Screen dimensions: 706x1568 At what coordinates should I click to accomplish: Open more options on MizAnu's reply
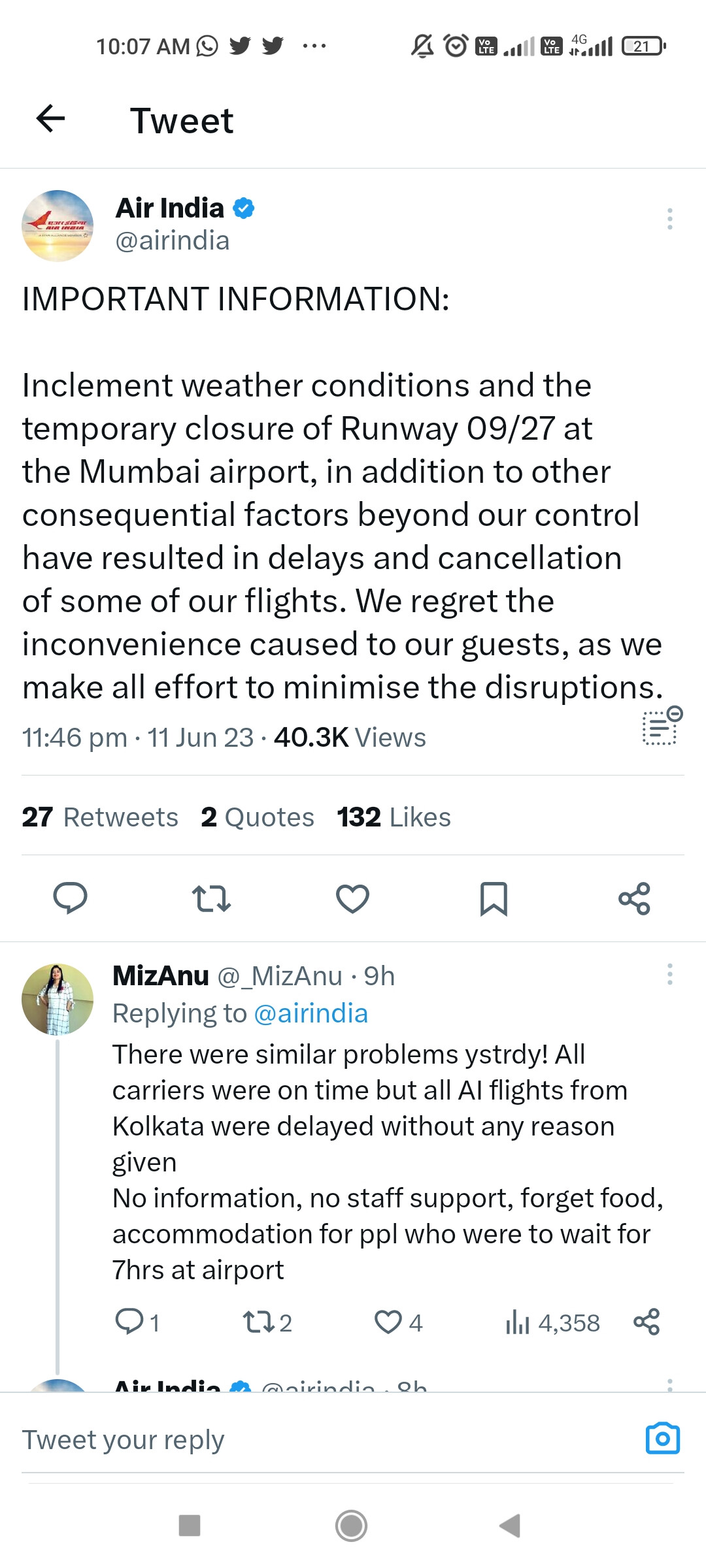(x=669, y=974)
